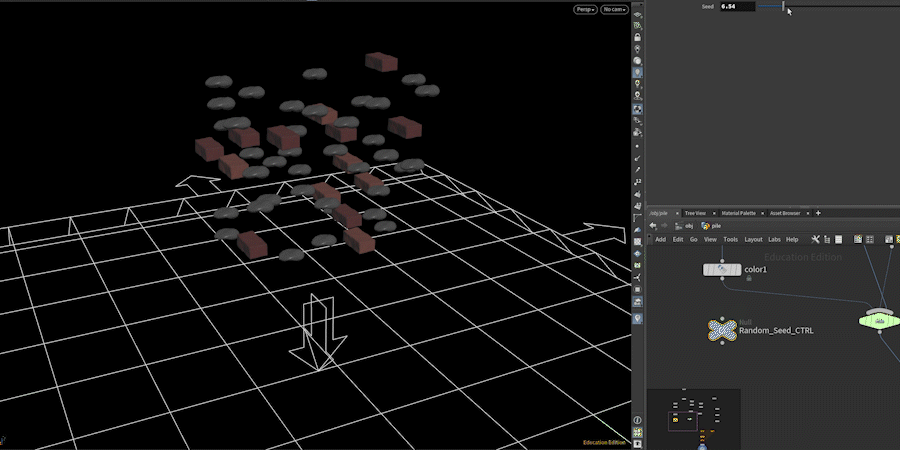The width and height of the screenshot is (900, 450).
Task: Open the Help menu in network editor
Action: pyautogui.click(x=792, y=239)
